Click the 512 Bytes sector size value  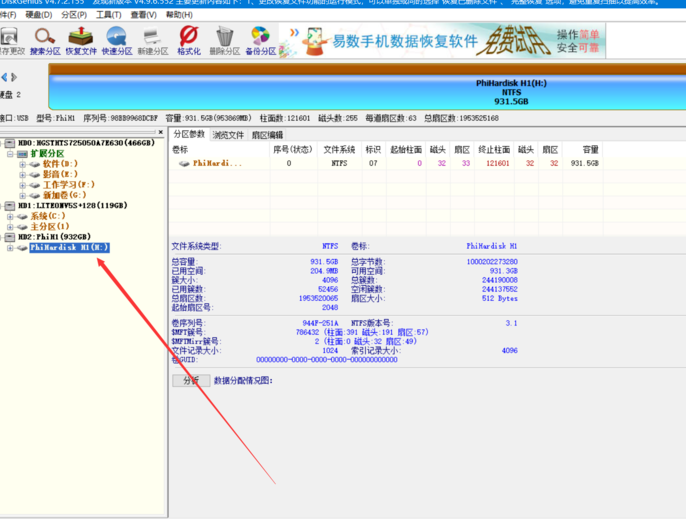tap(500, 298)
